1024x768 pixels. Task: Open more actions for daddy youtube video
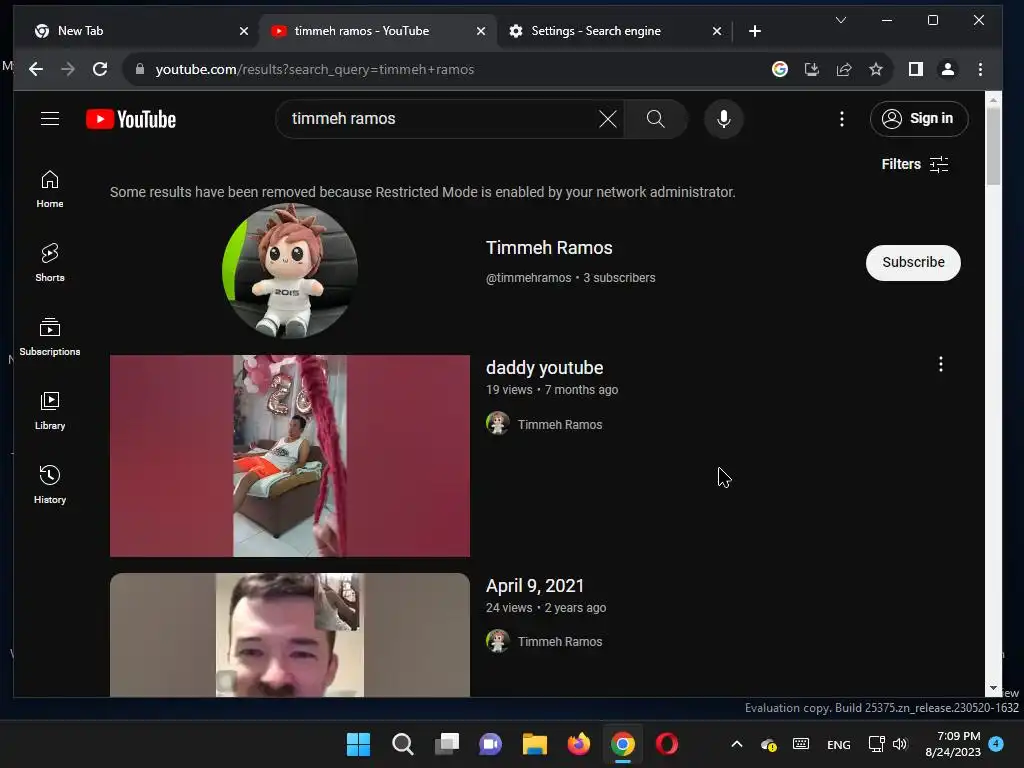(x=940, y=364)
